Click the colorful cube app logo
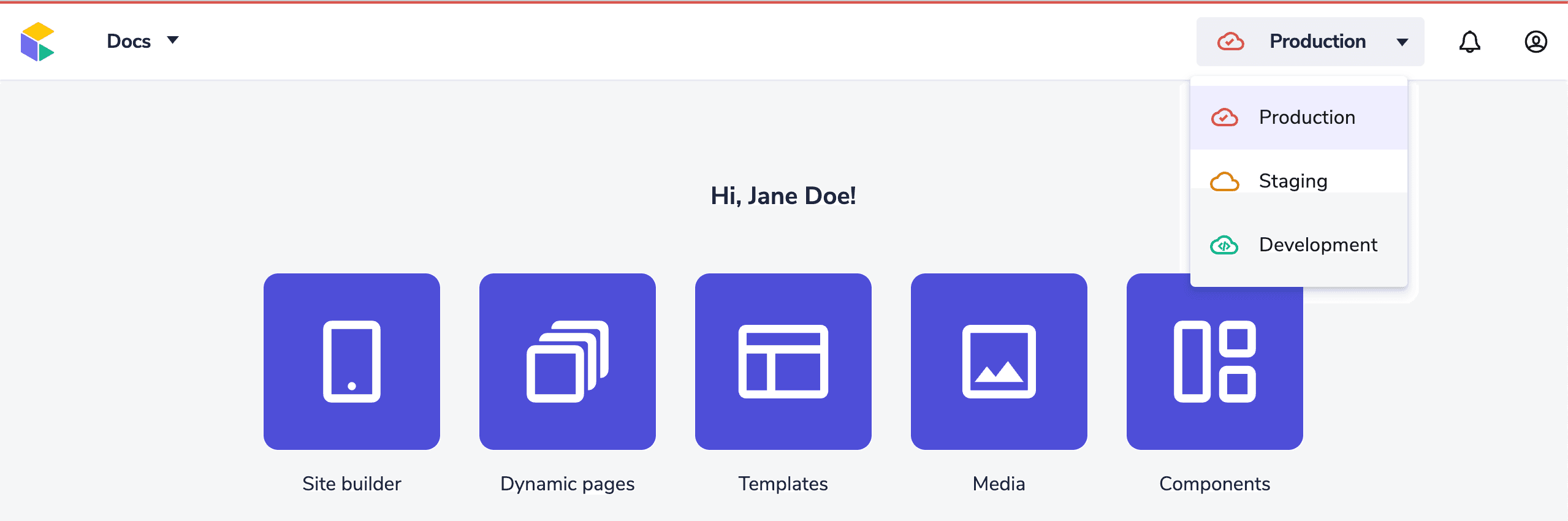 pyautogui.click(x=37, y=42)
